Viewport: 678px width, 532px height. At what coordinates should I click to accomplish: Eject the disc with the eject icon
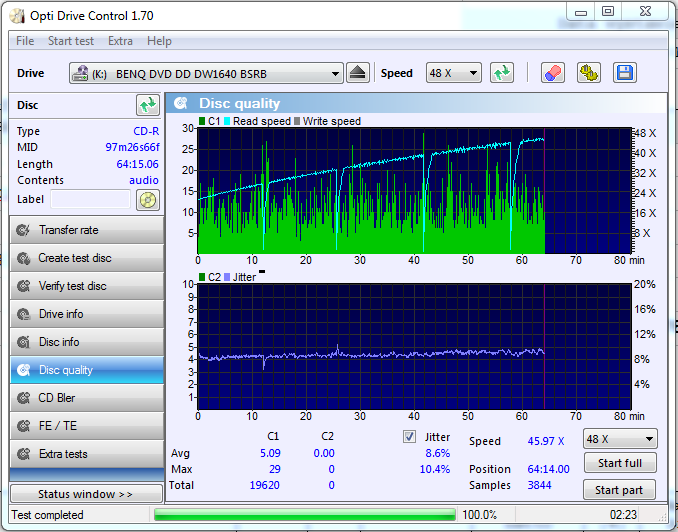[x=358, y=73]
